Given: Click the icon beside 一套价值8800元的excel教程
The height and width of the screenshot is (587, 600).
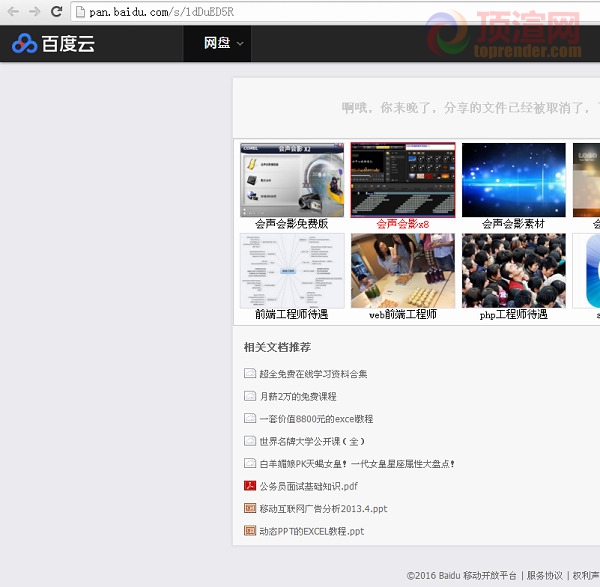Looking at the screenshot, I should pyautogui.click(x=250, y=418).
